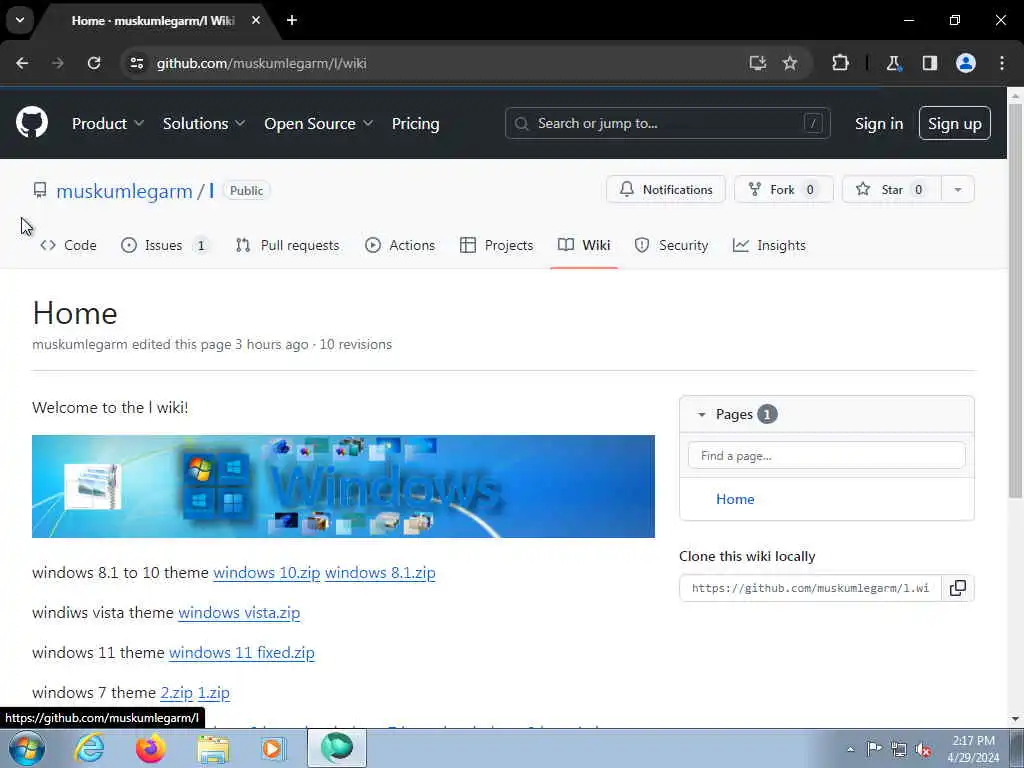Download windows vista.zip
Image resolution: width=1024 pixels, height=768 pixels.
[x=239, y=613]
